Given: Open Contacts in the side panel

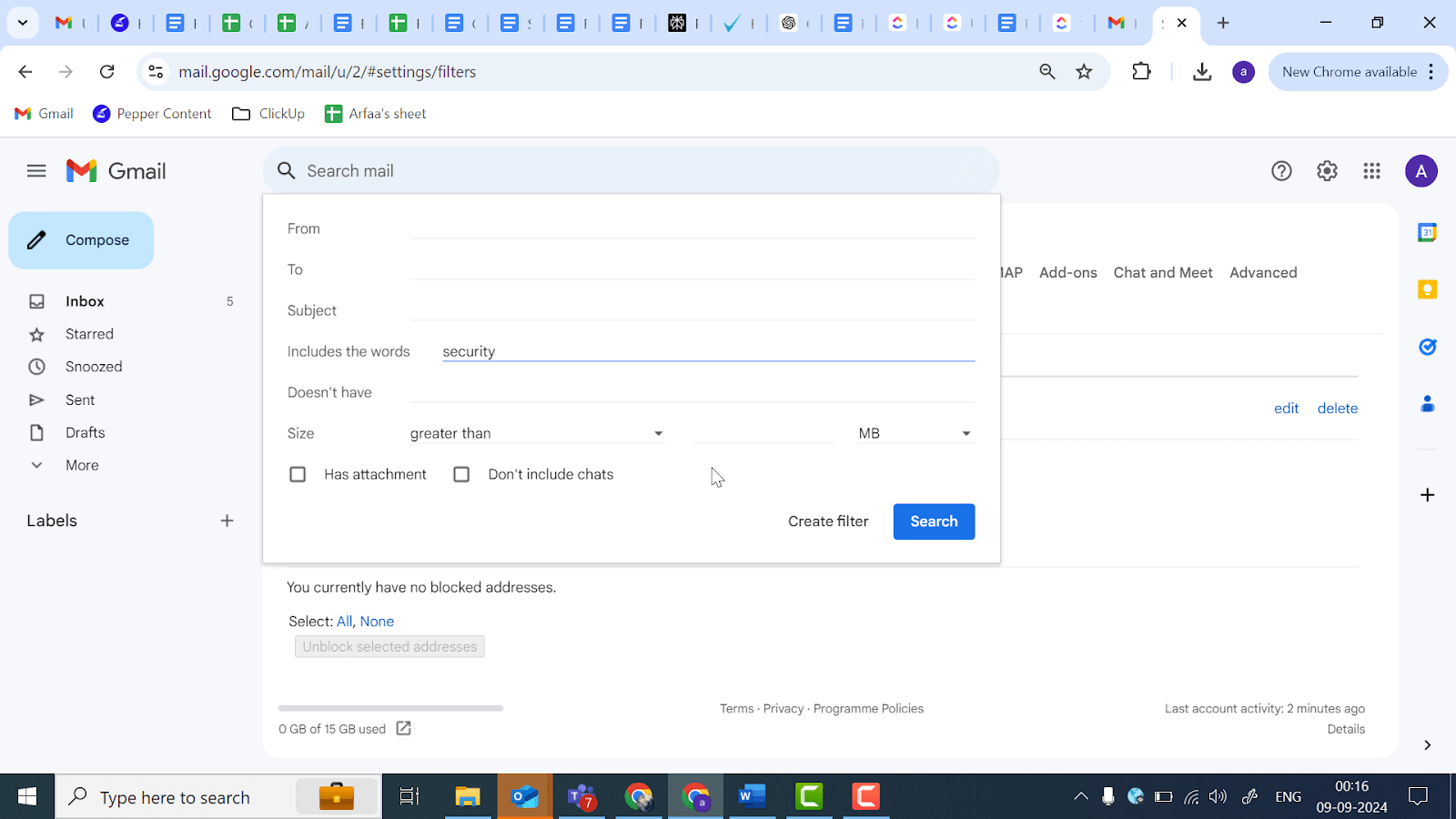Looking at the screenshot, I should tap(1427, 403).
